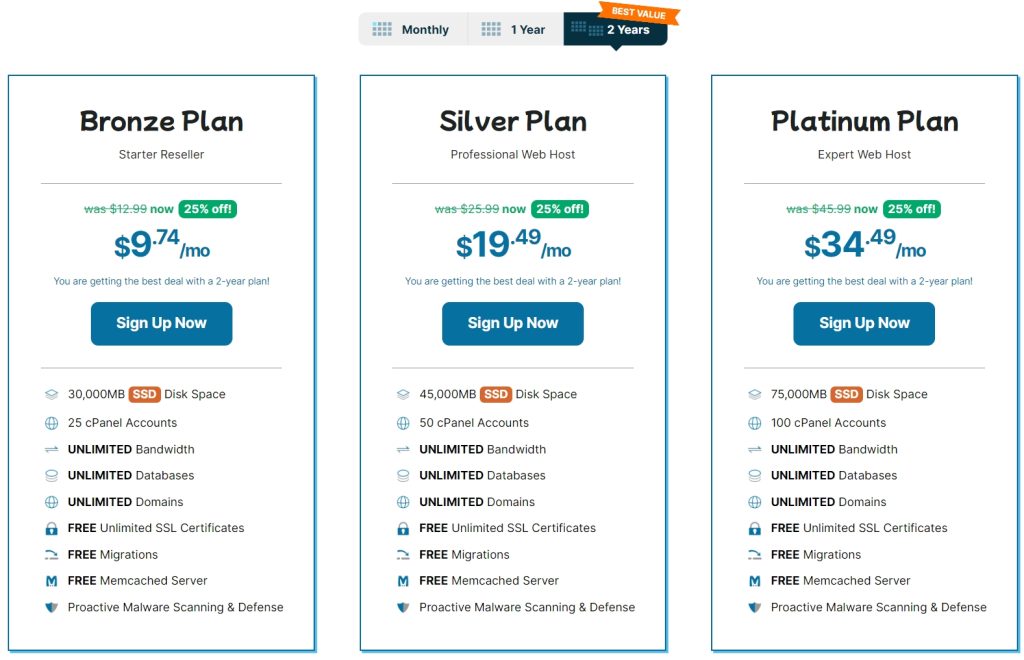Viewport: 1024px width, 660px height.
Task: Click the Platinum Plan heading
Action: click(x=865, y=122)
